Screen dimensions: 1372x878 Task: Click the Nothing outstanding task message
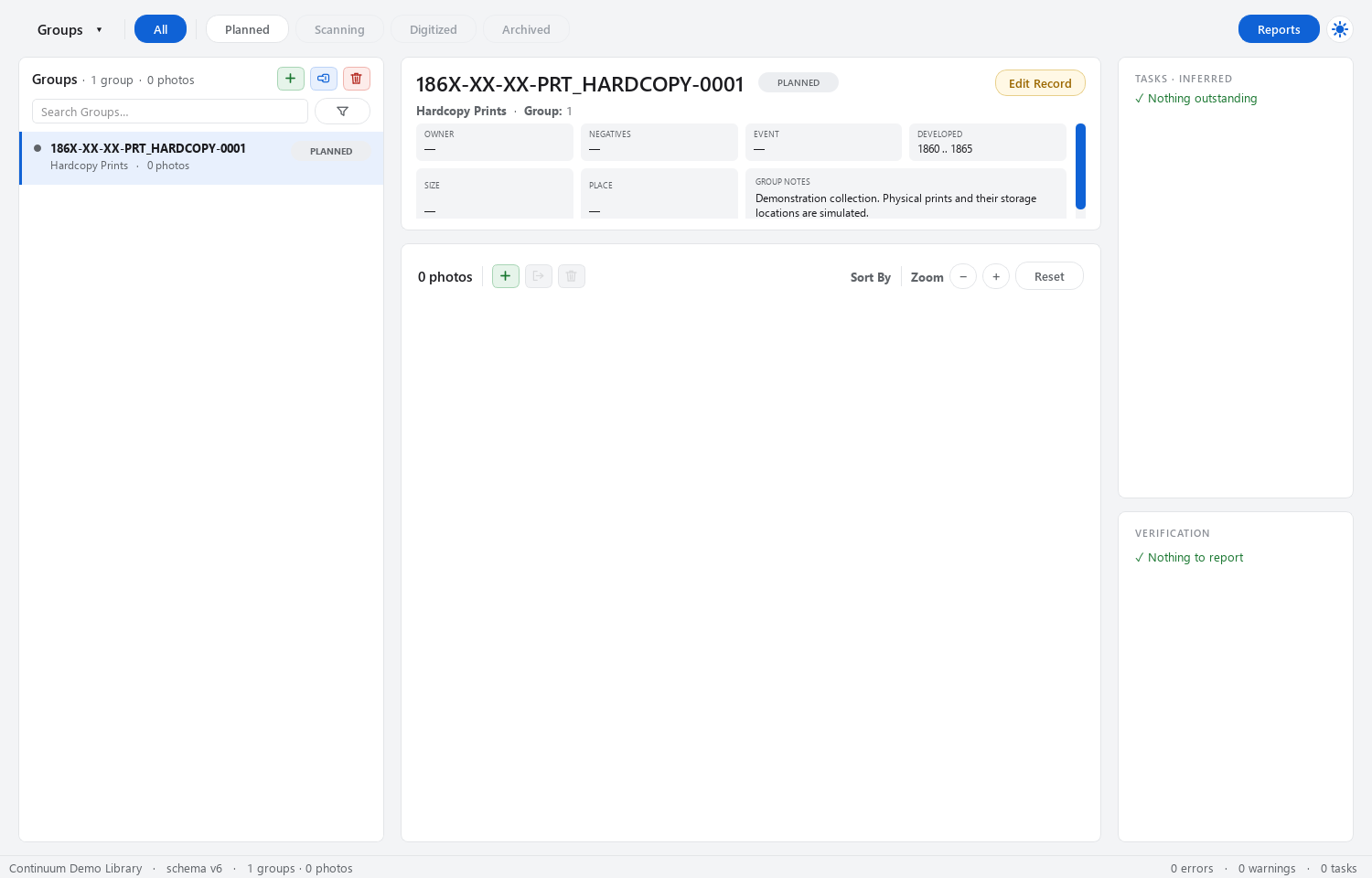[1196, 98]
